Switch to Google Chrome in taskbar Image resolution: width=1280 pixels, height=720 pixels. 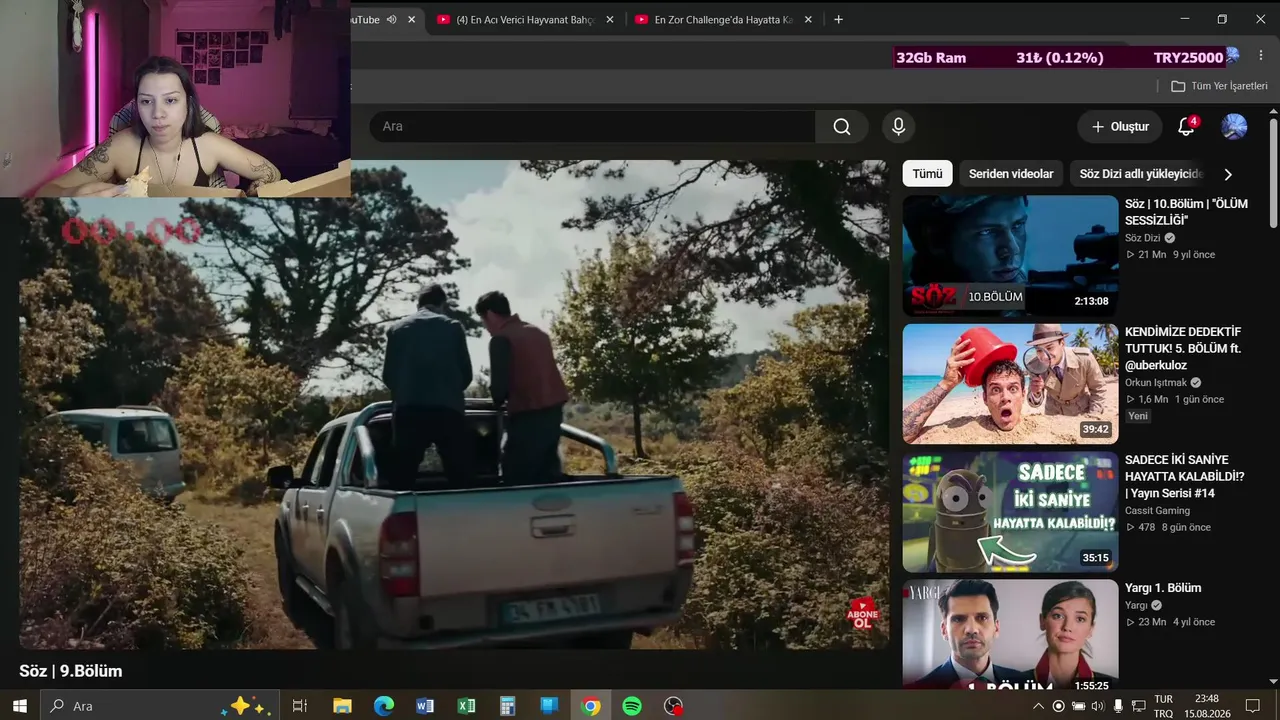tap(591, 706)
